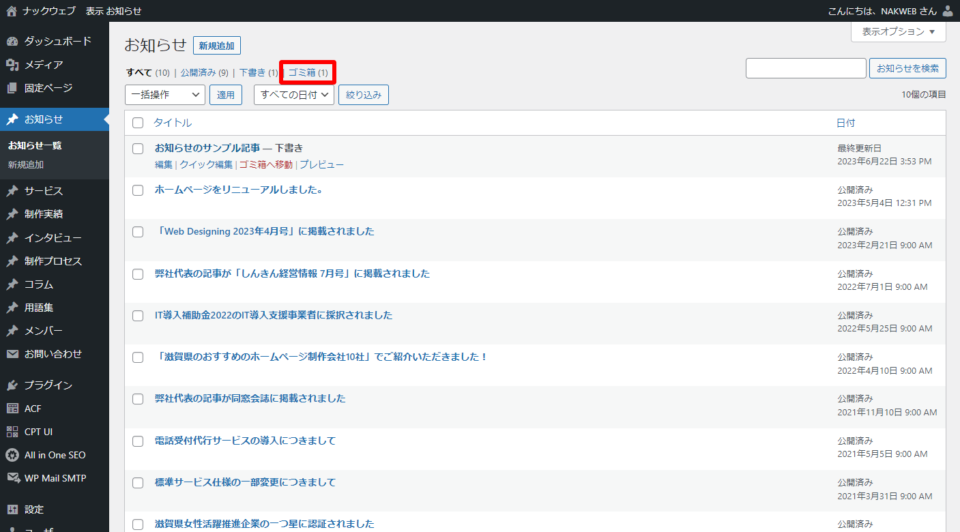The width and height of the screenshot is (960, 532).
Task: Click the 10個の項目 item count text
Action: [x=923, y=95]
